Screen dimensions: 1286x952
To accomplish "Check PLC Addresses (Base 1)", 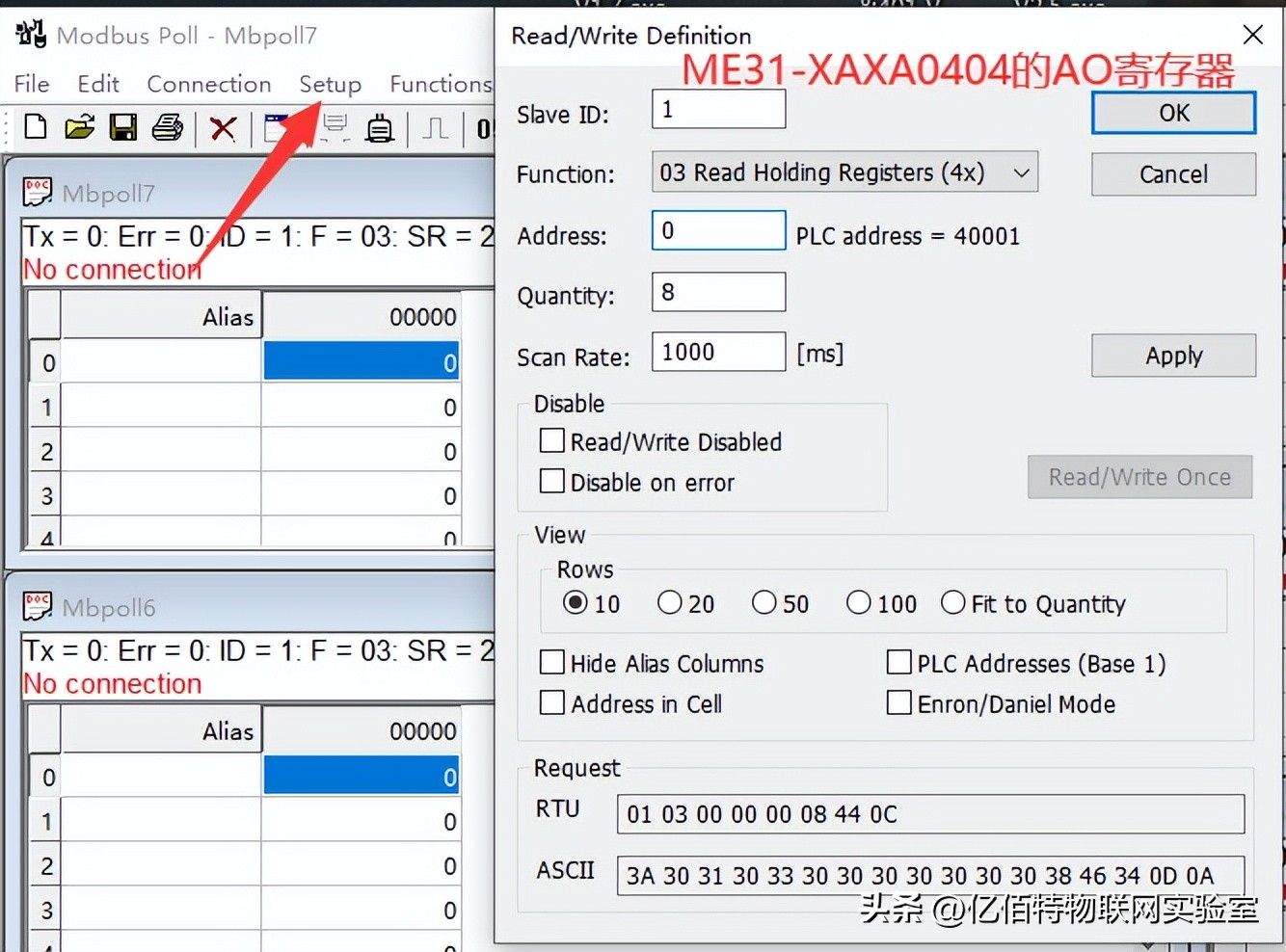I will pyautogui.click(x=898, y=662).
